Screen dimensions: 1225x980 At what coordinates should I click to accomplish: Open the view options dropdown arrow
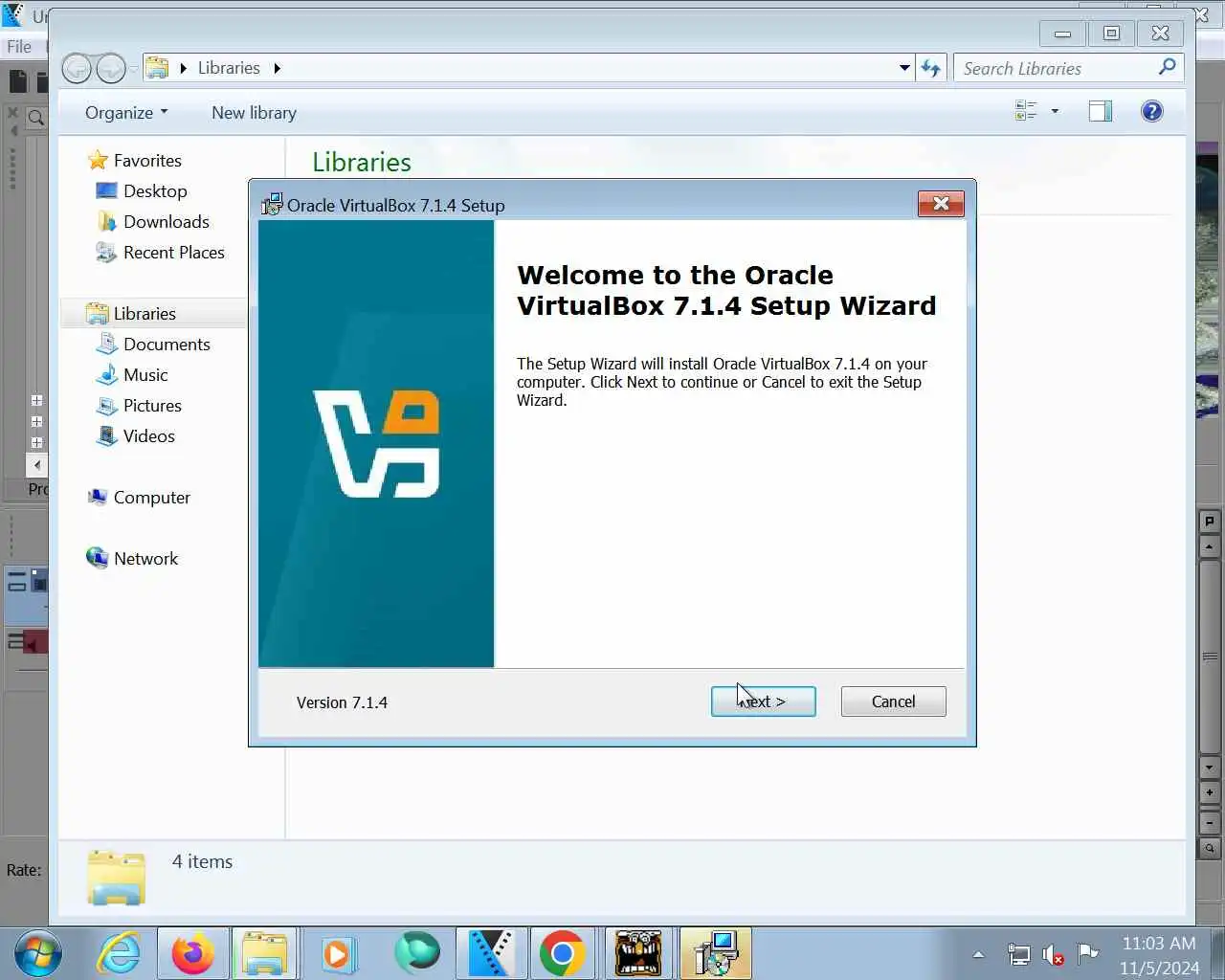click(x=1055, y=111)
